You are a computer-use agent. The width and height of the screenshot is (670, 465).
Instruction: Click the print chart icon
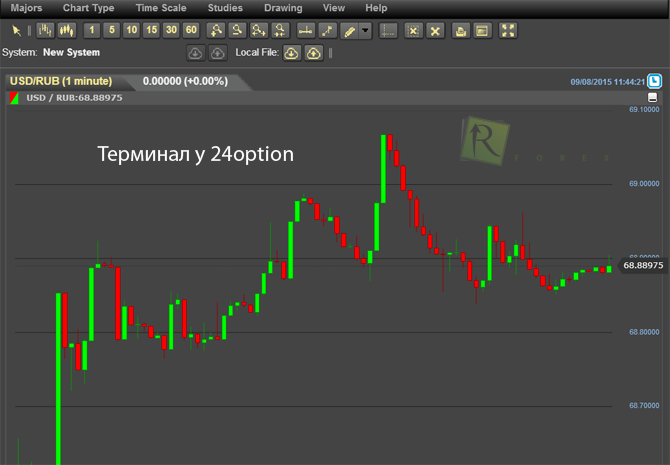(x=461, y=31)
